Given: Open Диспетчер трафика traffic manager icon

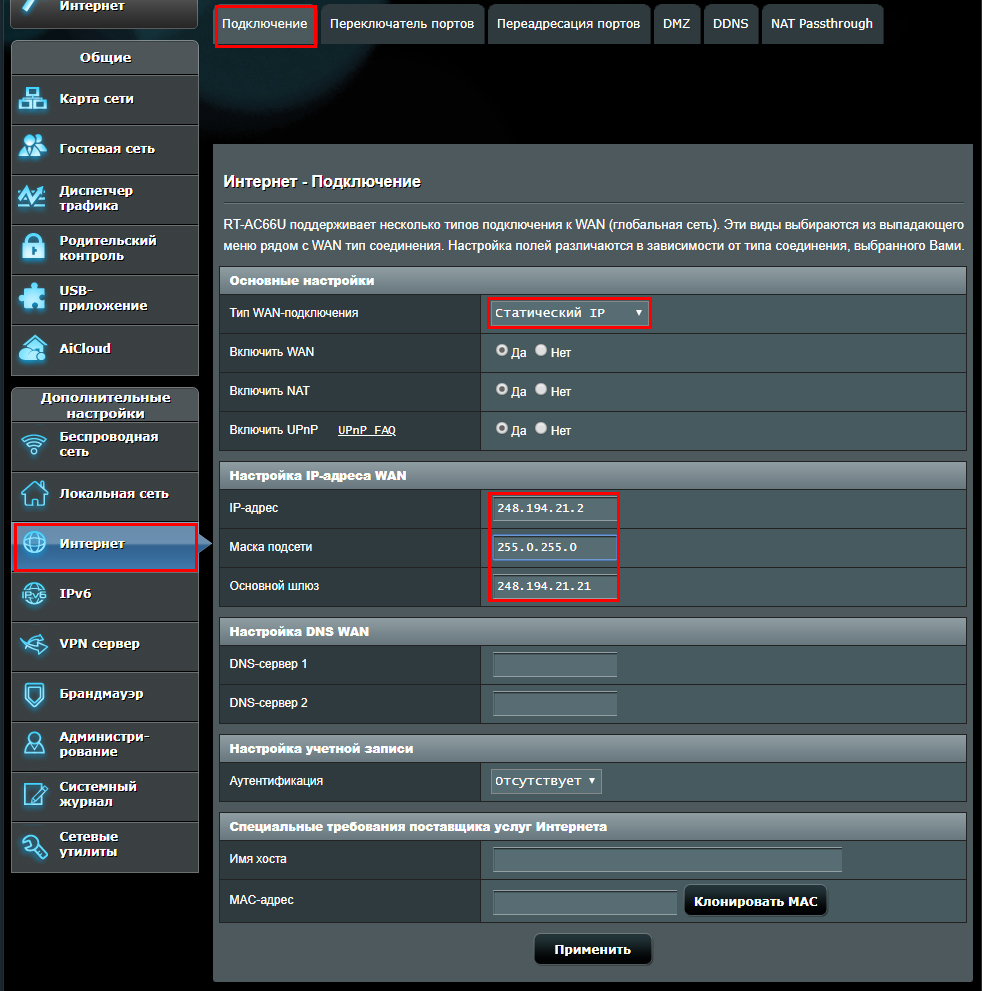Looking at the screenshot, I should tap(34, 198).
